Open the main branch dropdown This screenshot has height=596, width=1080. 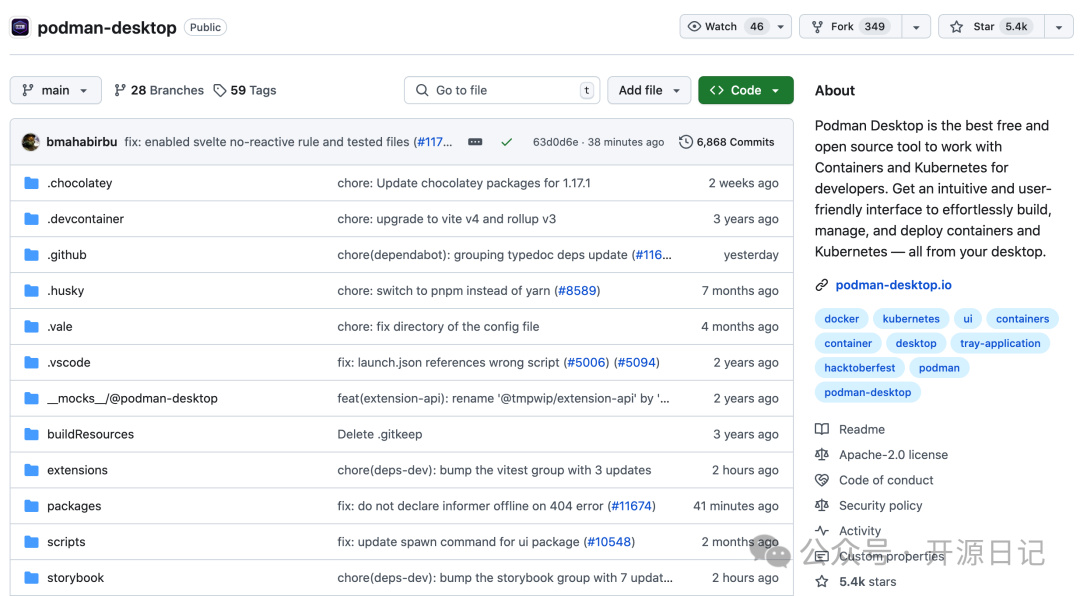[56, 90]
